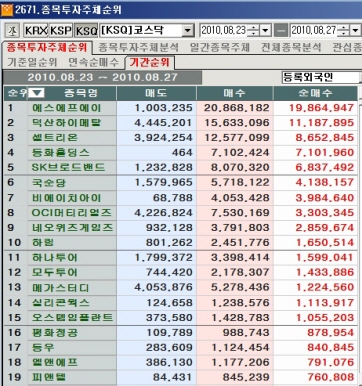Click the 순위 header sort arrow
The image size is (362, 386).
tap(37, 93)
